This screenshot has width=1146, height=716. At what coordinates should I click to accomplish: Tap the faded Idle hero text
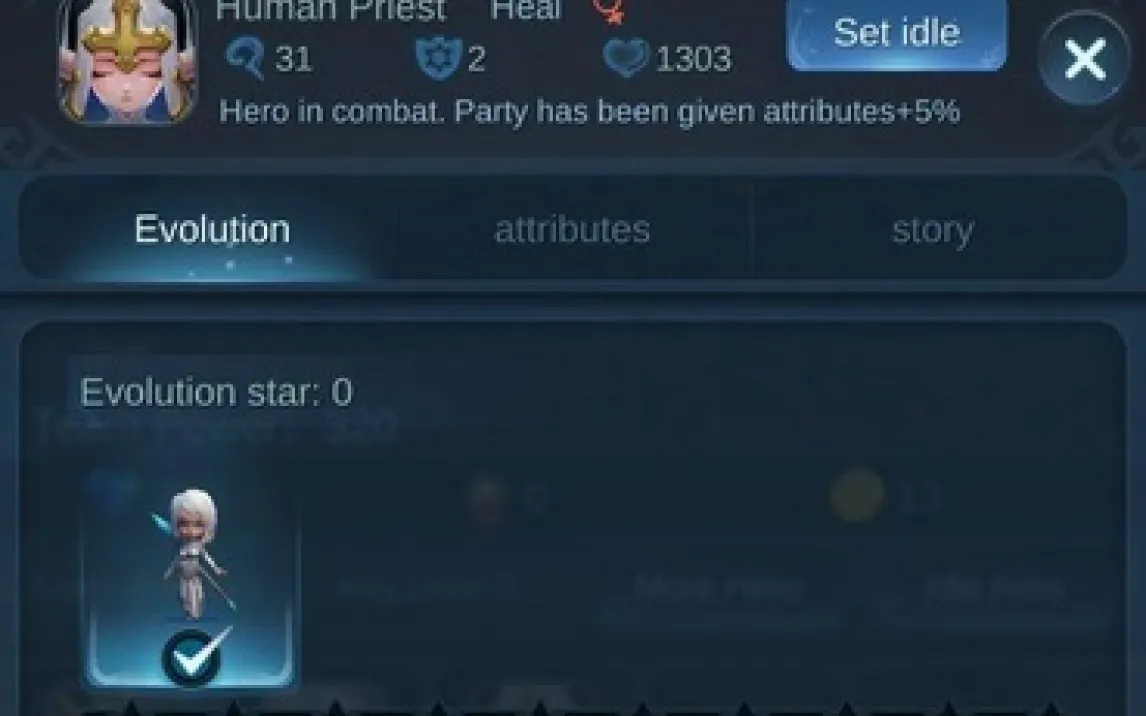click(994, 587)
